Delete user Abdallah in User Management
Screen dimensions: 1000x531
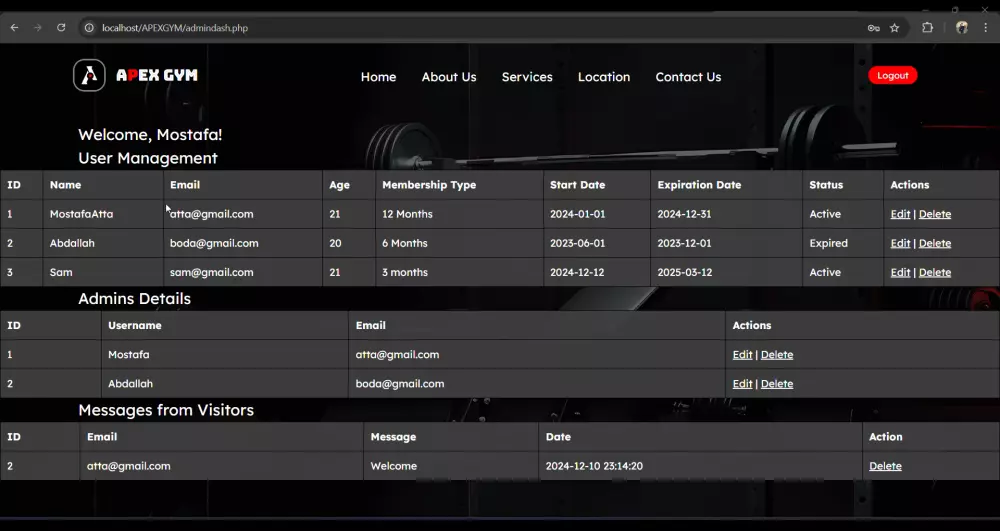tap(935, 244)
